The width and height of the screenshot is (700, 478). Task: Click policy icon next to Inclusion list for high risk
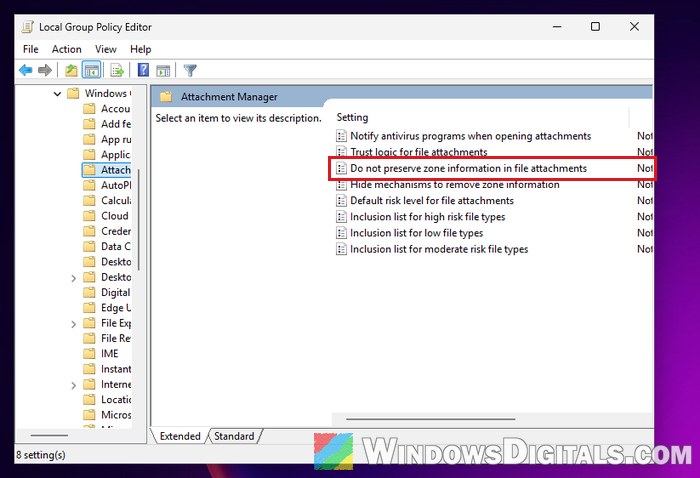click(341, 217)
